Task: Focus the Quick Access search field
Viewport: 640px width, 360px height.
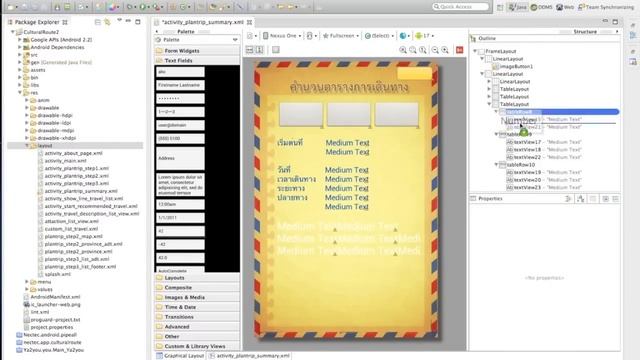Action: click(x=460, y=7)
